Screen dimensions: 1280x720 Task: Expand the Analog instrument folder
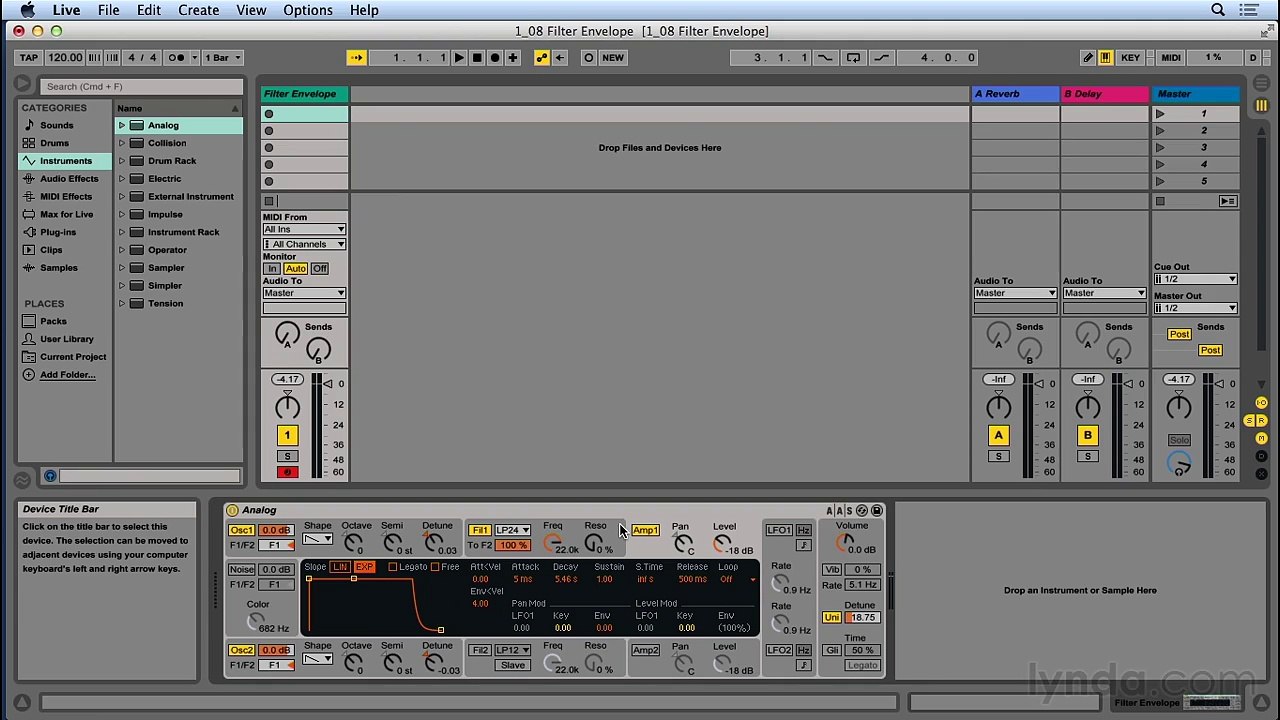(x=122, y=125)
